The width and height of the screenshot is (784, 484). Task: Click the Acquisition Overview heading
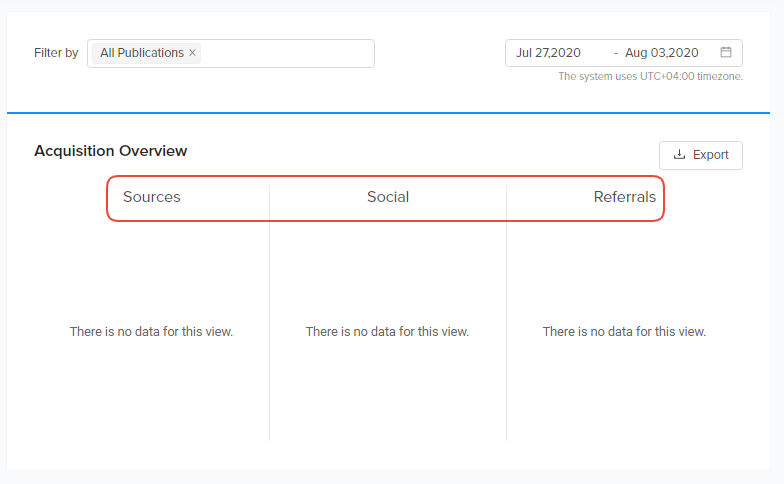pyautogui.click(x=111, y=151)
